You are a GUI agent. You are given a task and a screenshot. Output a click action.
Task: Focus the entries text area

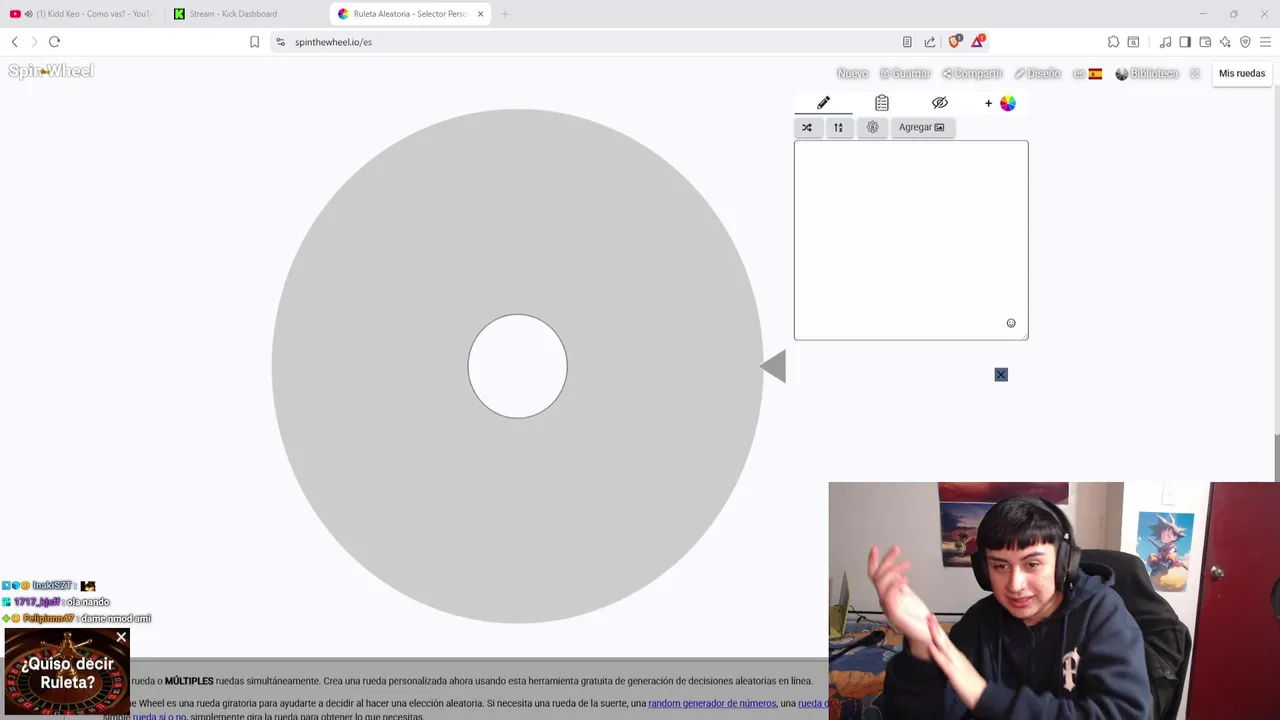tap(911, 240)
